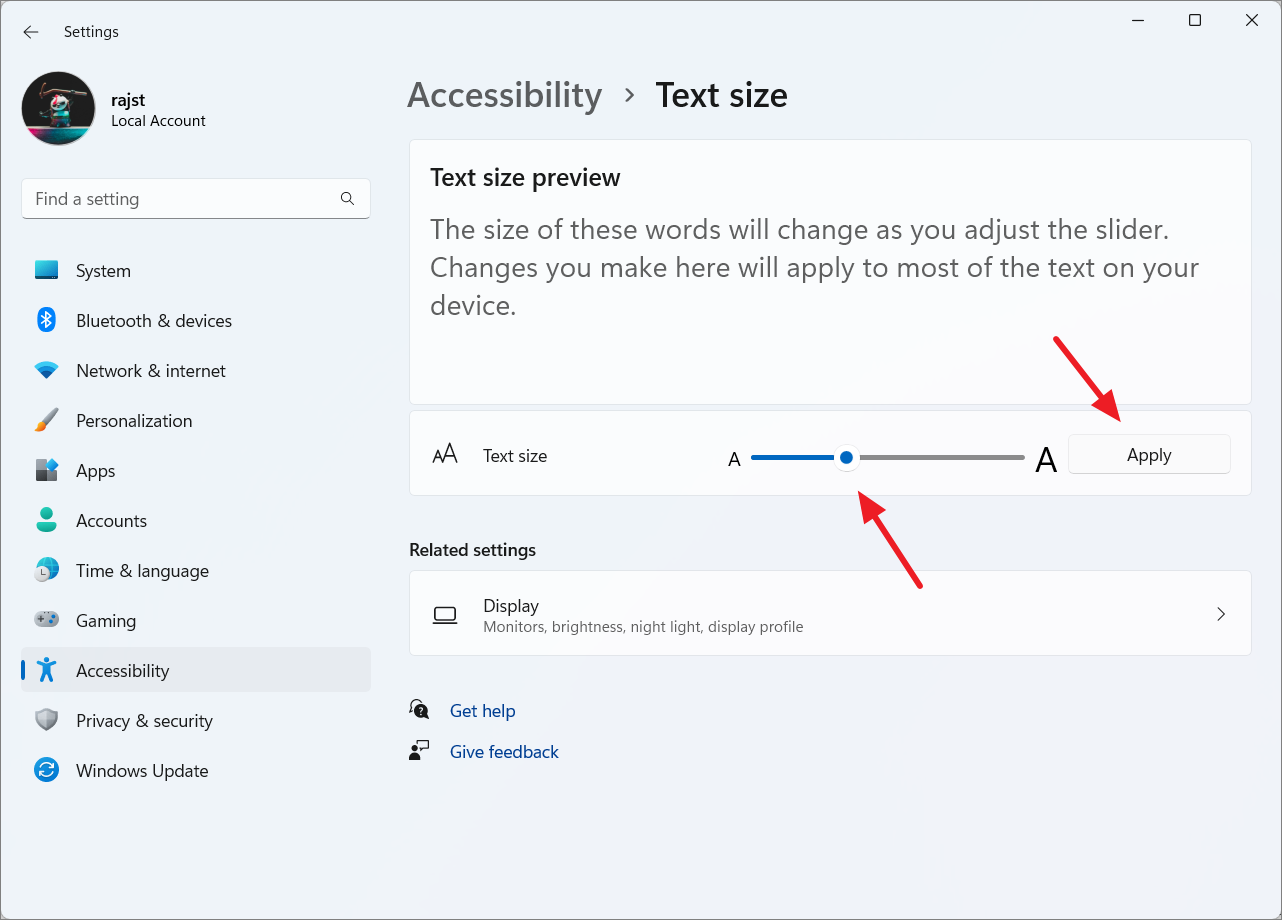Click the Bluetooth & devices icon
1282x920 pixels.
pos(47,320)
